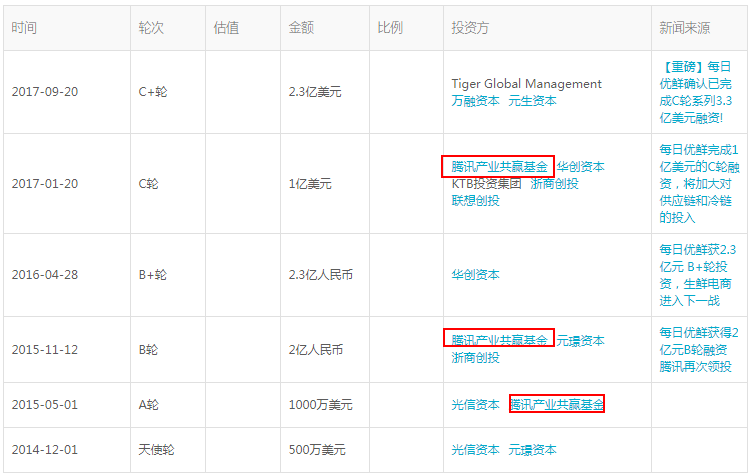Select the date 2015-05-01

click(45, 405)
